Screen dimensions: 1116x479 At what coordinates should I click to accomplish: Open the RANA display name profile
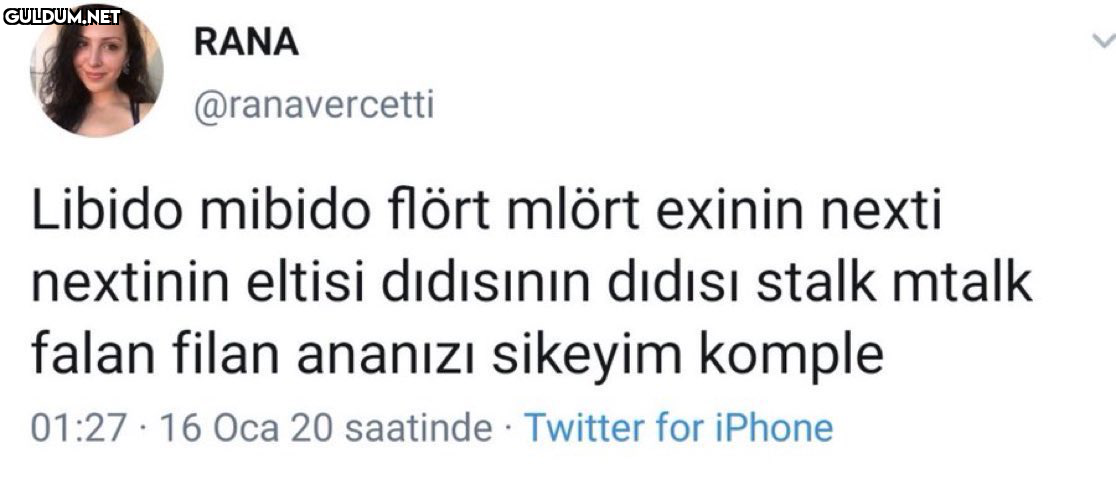click(246, 42)
